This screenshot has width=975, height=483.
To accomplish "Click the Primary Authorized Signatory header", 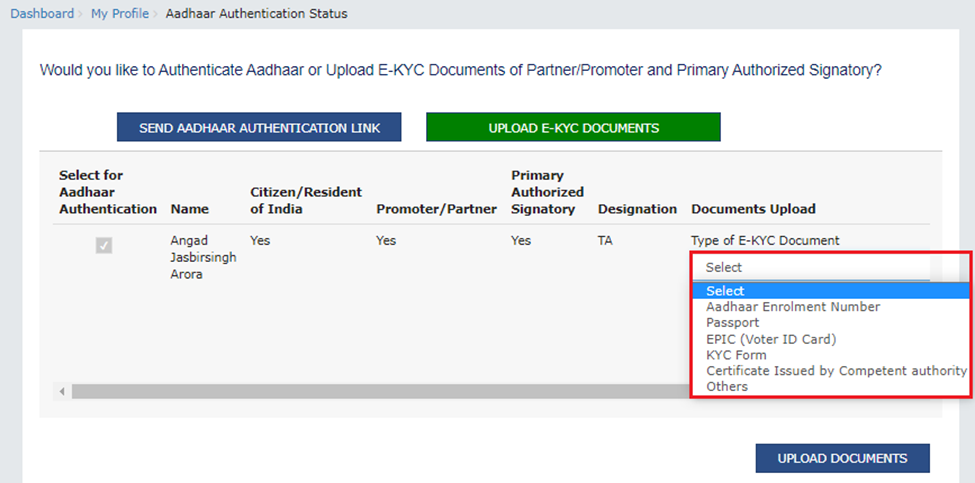I will [x=547, y=192].
